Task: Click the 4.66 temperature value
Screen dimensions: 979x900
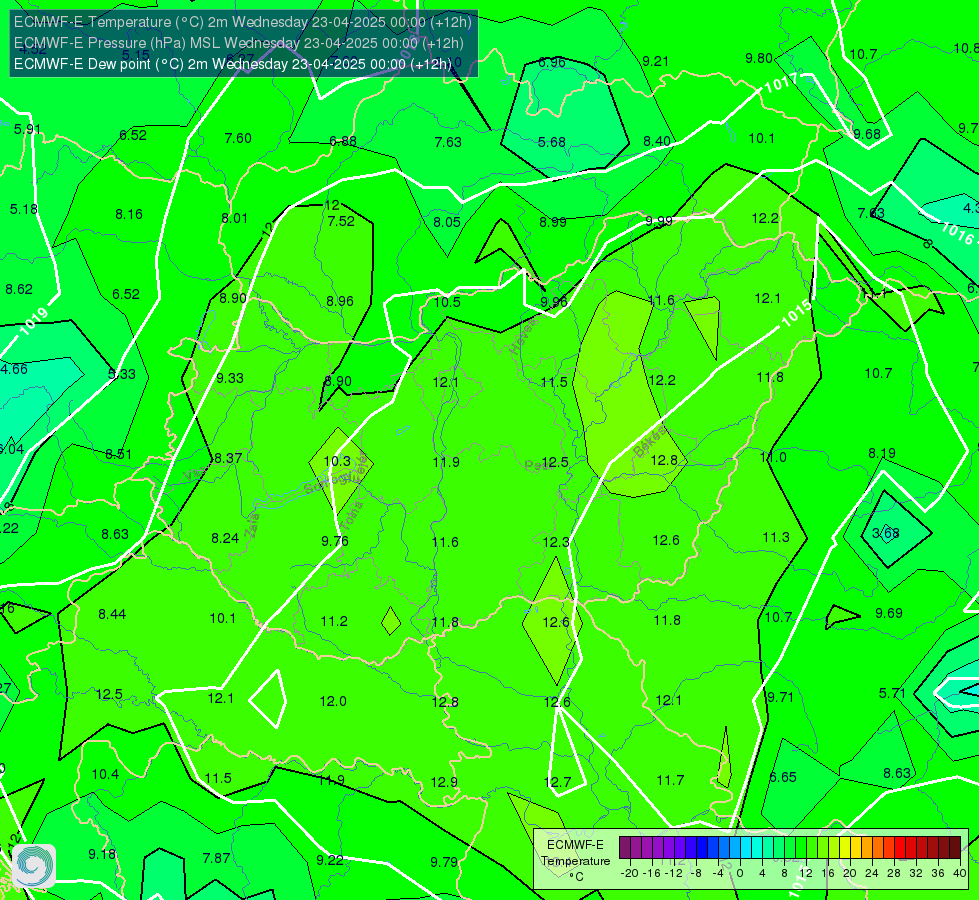Action: click(x=14, y=369)
